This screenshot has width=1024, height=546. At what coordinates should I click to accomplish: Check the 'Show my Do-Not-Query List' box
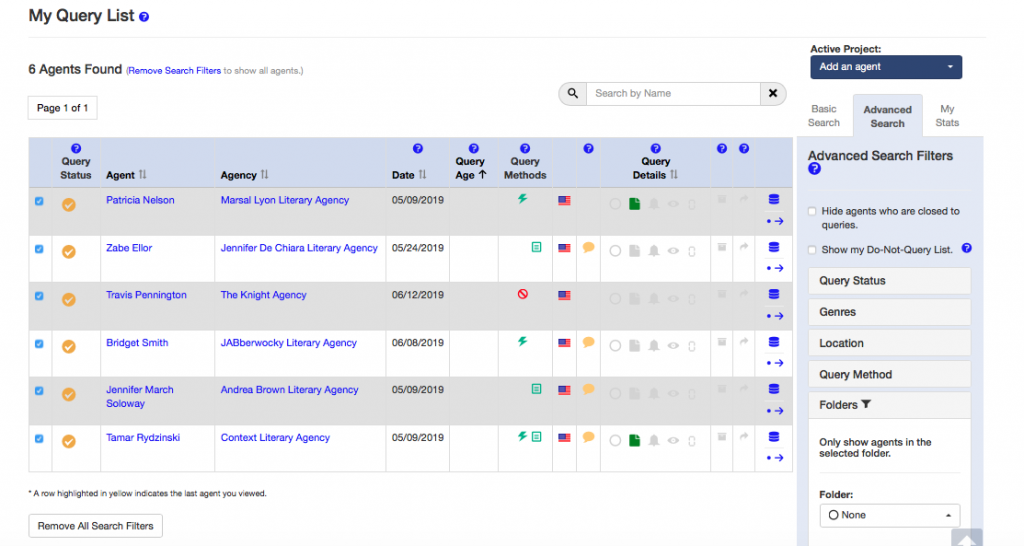[x=812, y=249]
